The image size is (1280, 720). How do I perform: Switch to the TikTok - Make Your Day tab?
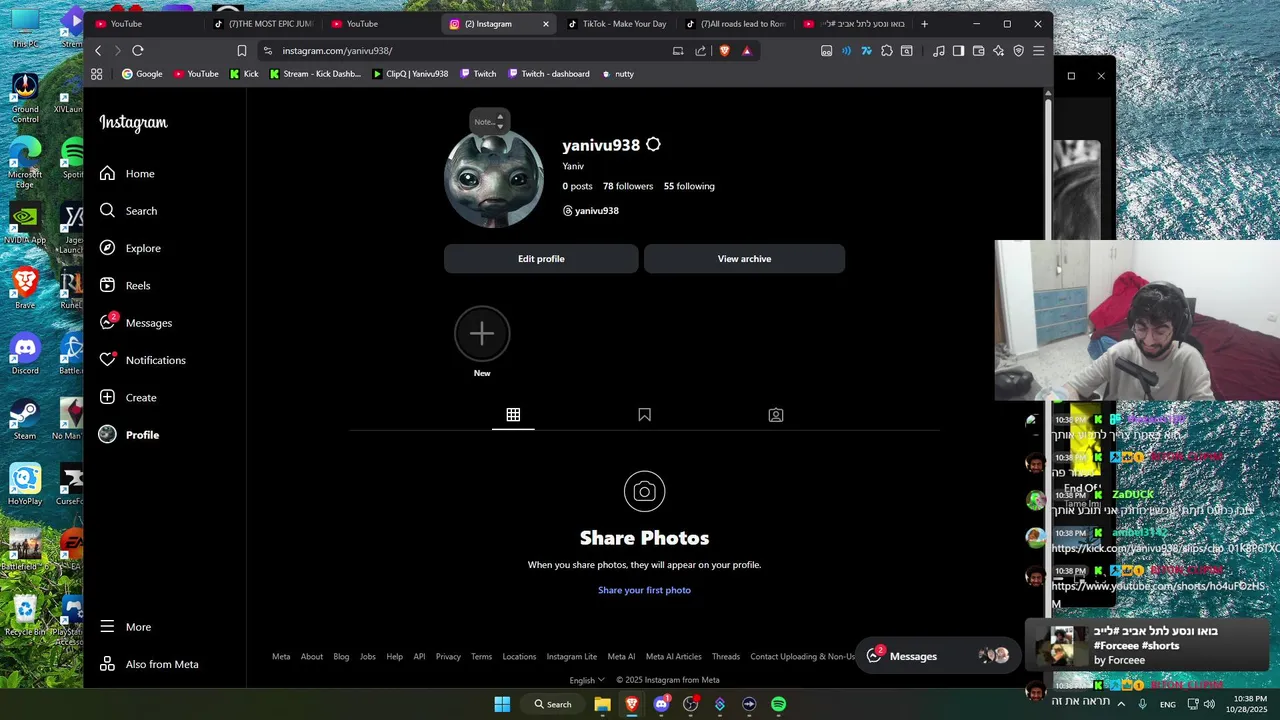pos(616,24)
